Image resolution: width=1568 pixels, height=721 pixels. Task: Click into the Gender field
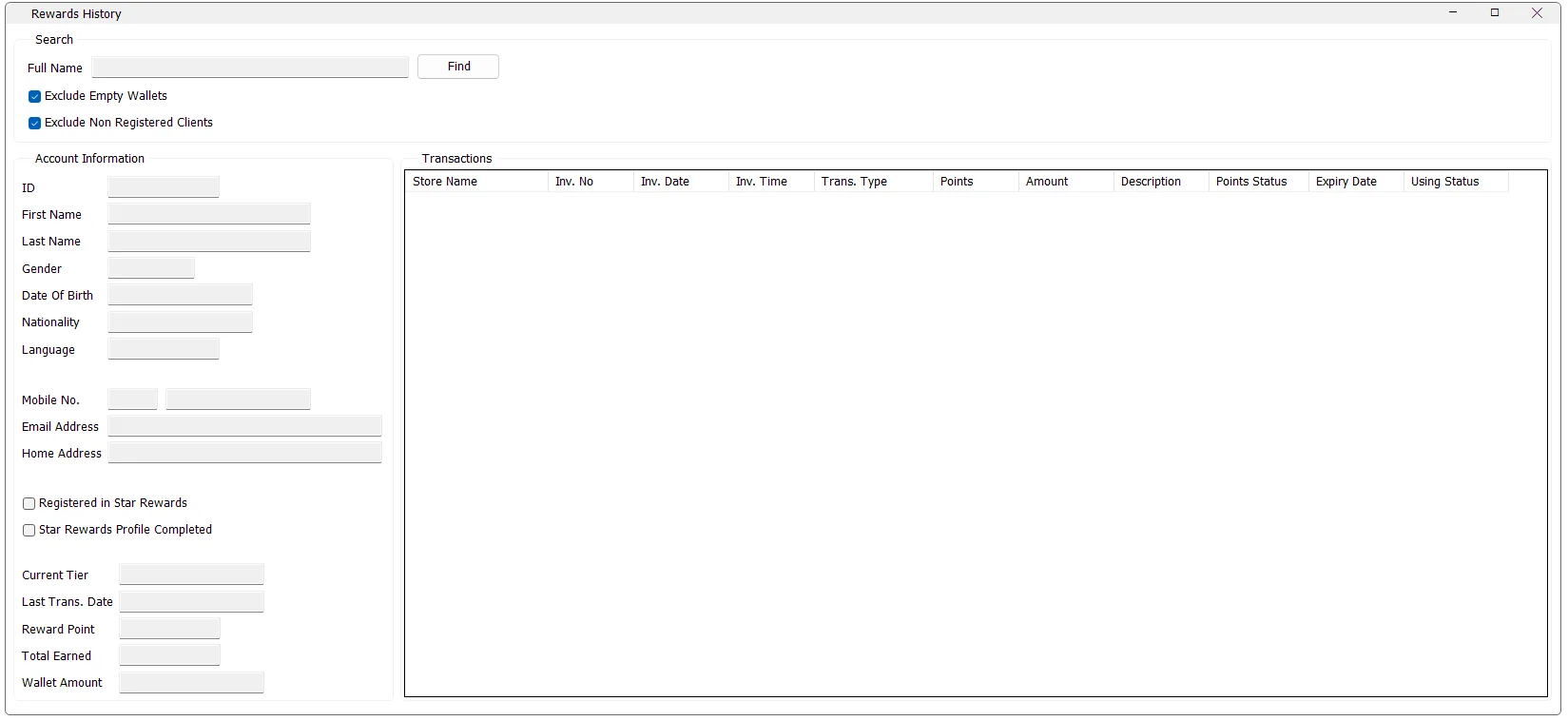151,268
